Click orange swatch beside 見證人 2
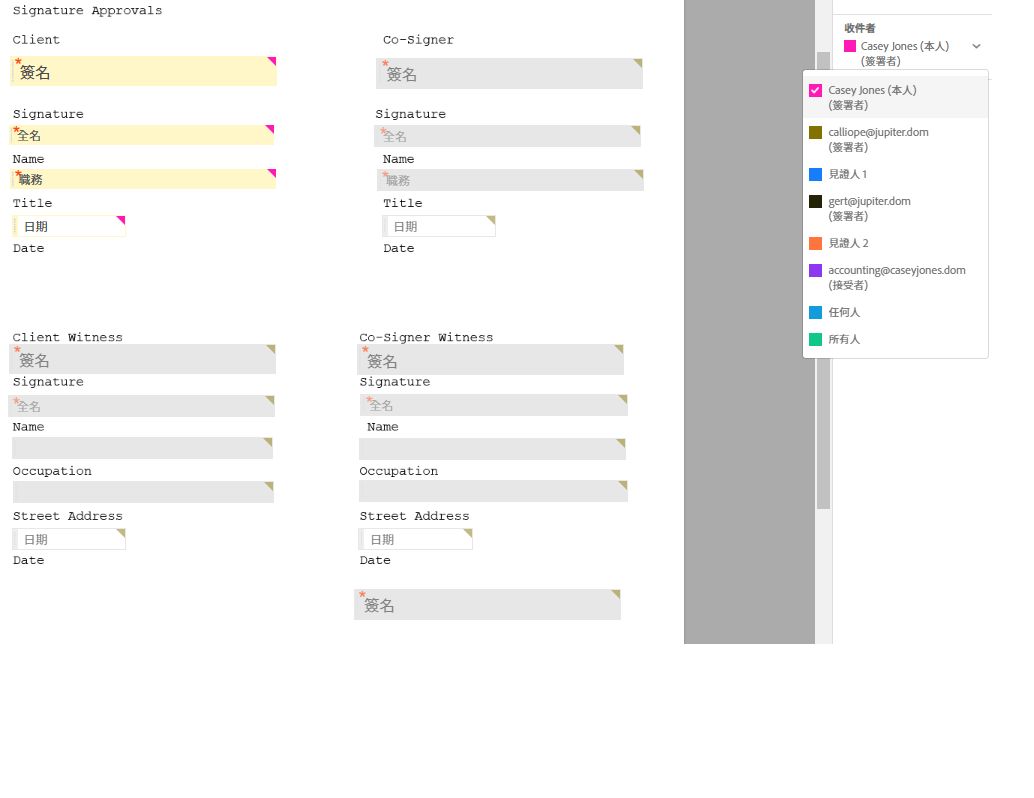 tap(816, 243)
